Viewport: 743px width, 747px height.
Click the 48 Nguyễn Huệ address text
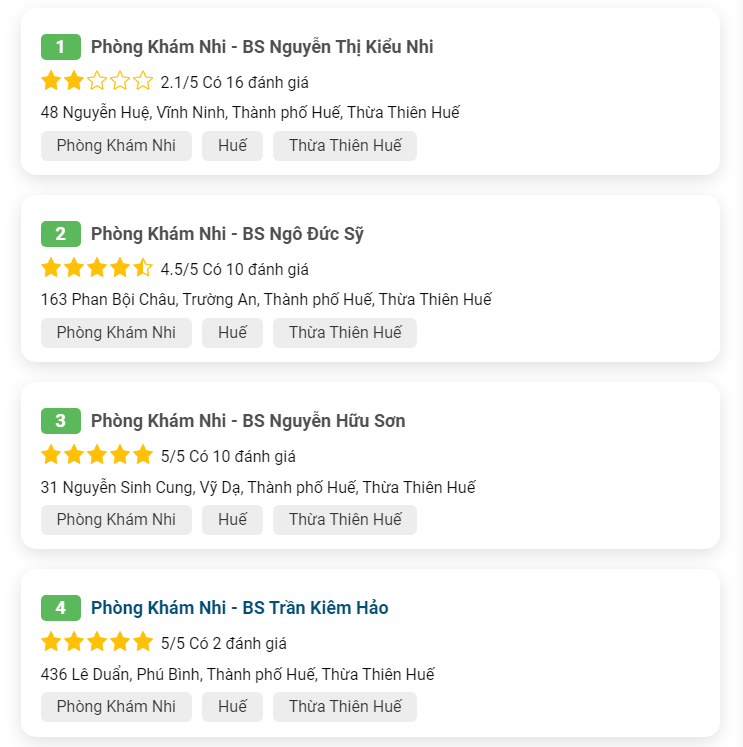tap(250, 113)
